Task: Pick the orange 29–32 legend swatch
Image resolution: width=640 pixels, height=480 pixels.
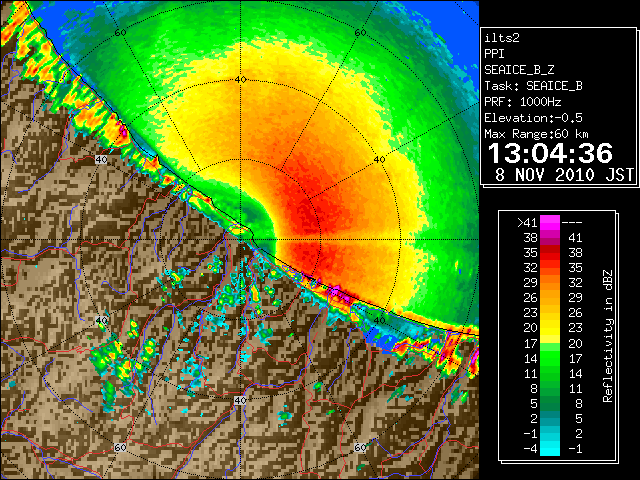Action: coord(550,282)
